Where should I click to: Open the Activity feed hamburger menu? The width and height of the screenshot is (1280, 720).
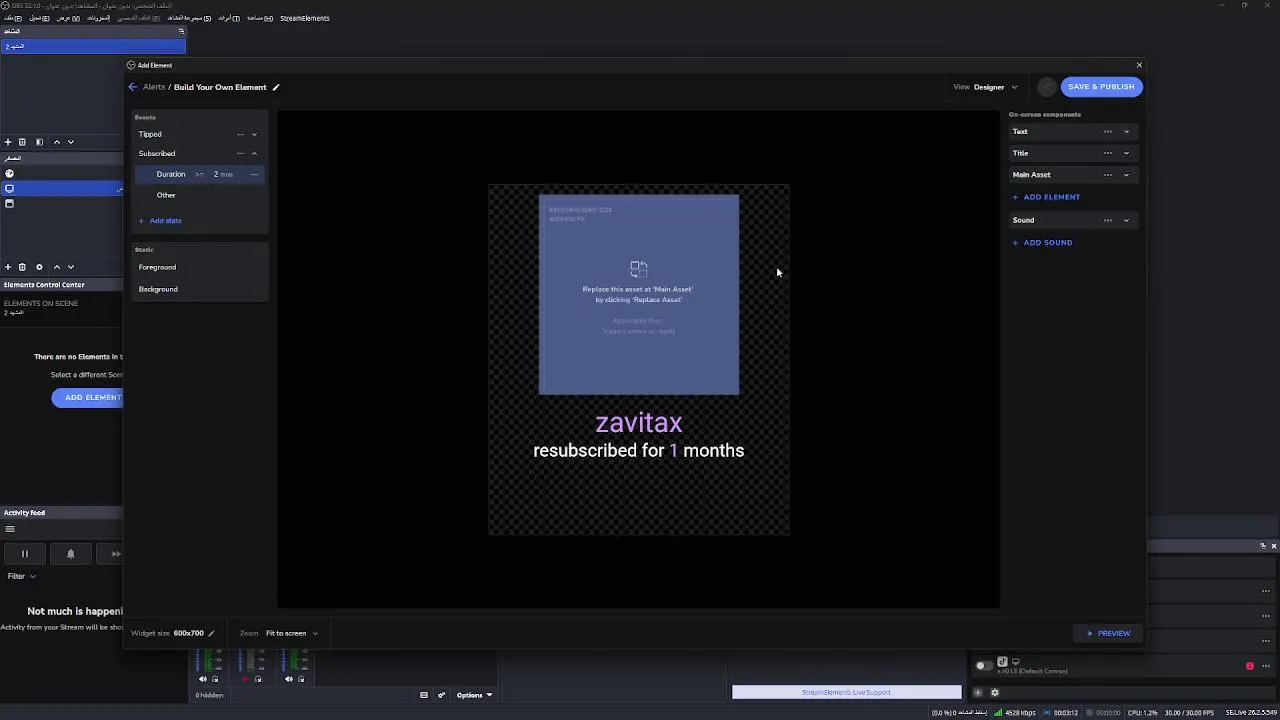tap(10, 530)
